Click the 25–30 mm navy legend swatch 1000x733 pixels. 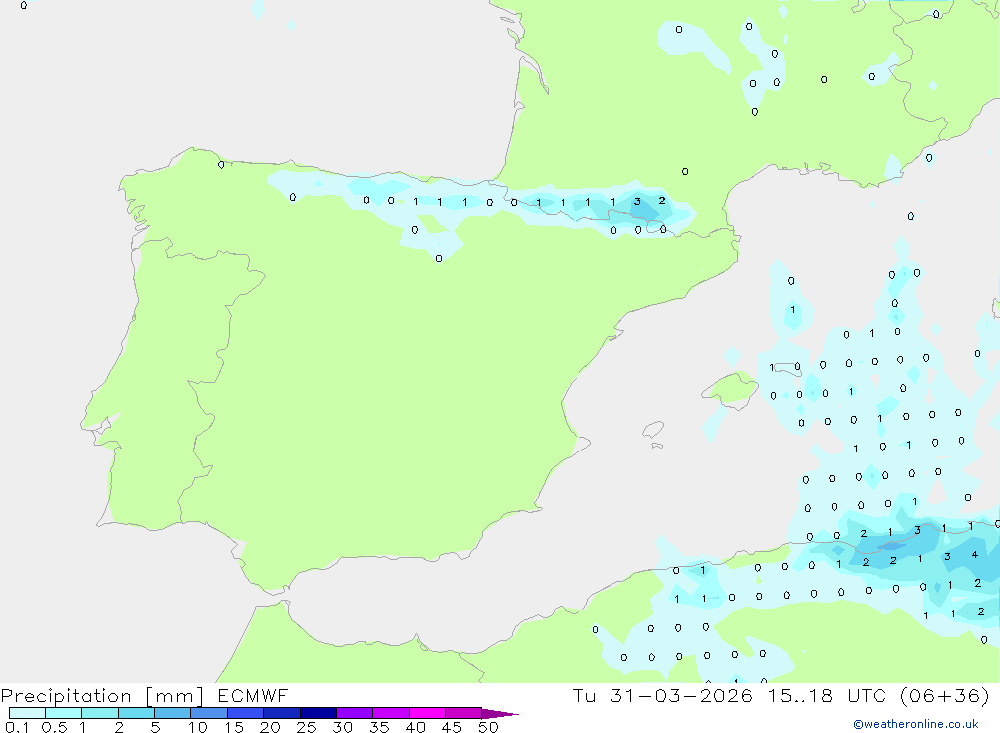318,713
